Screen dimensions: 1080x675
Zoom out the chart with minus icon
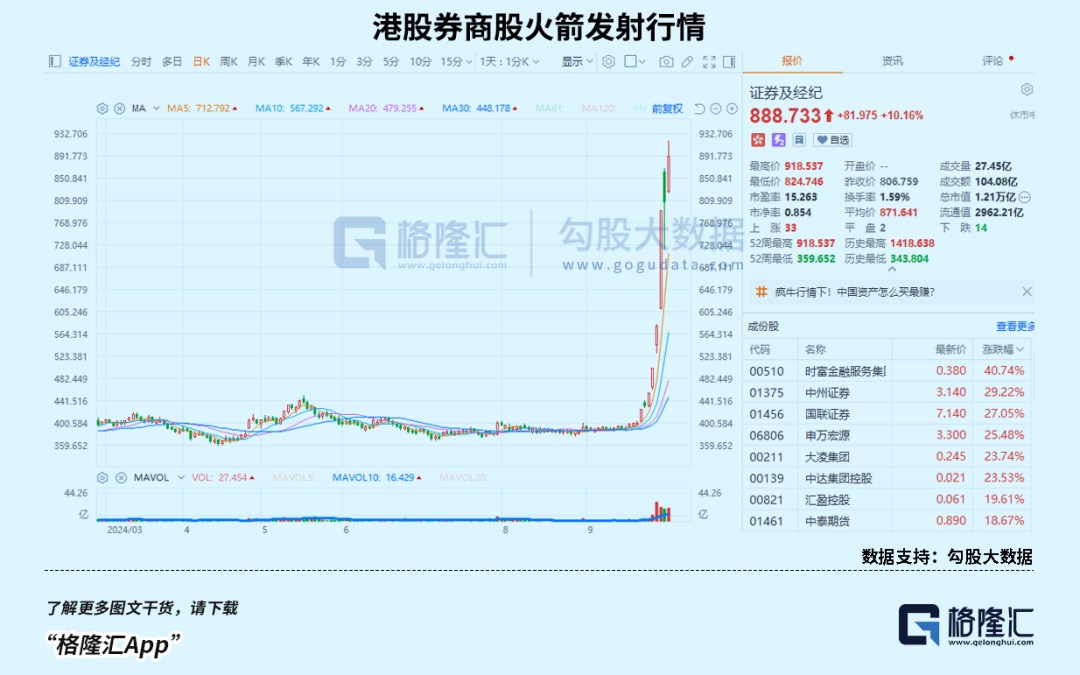716,109
